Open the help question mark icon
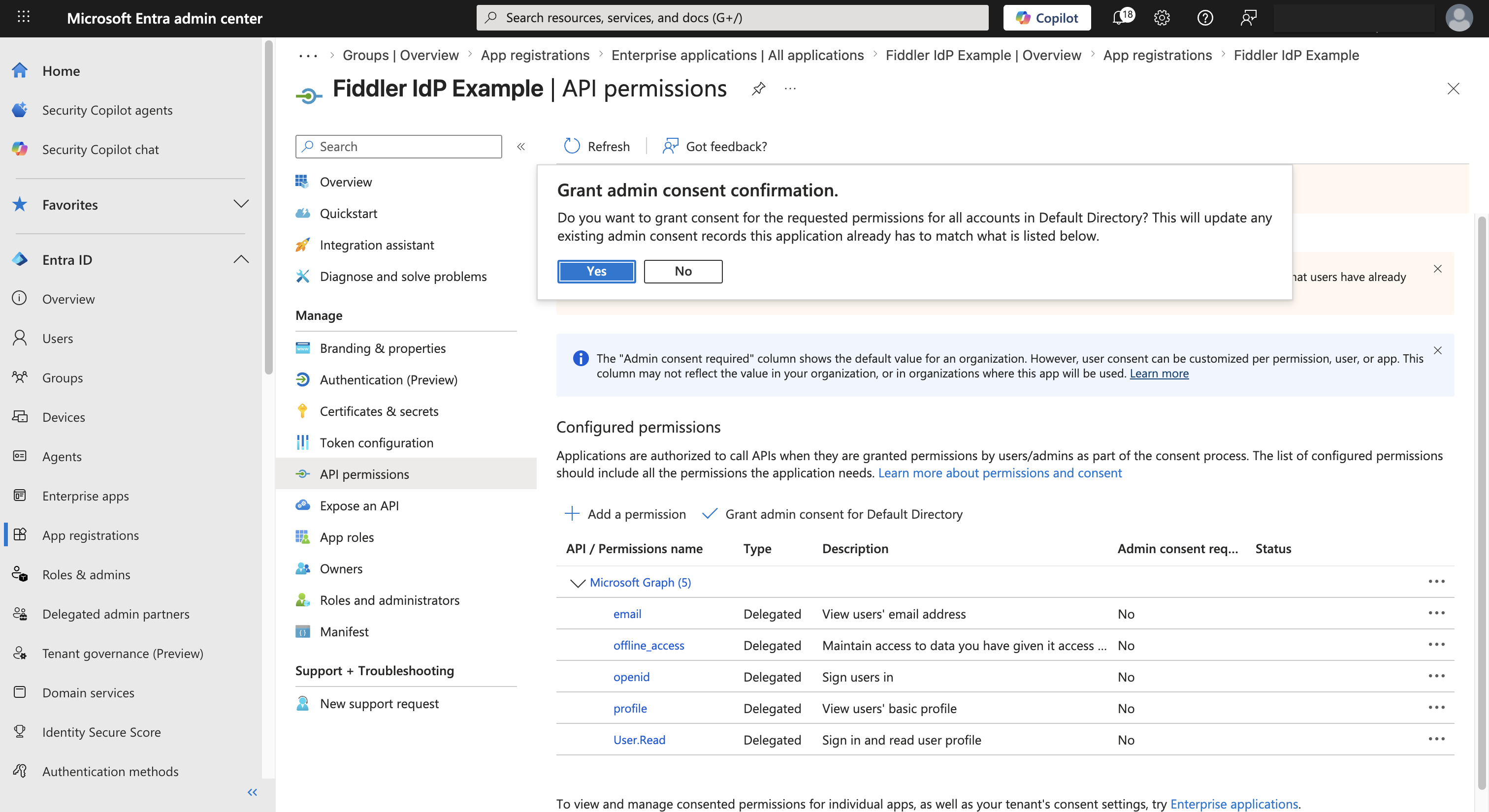 click(x=1205, y=17)
